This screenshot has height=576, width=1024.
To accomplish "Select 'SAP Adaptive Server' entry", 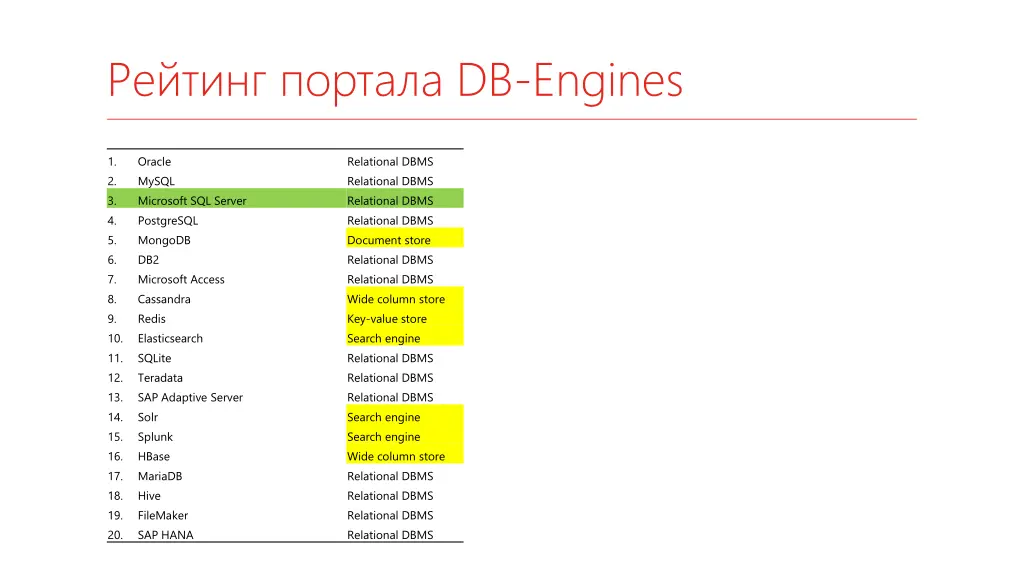I will 190,398.
